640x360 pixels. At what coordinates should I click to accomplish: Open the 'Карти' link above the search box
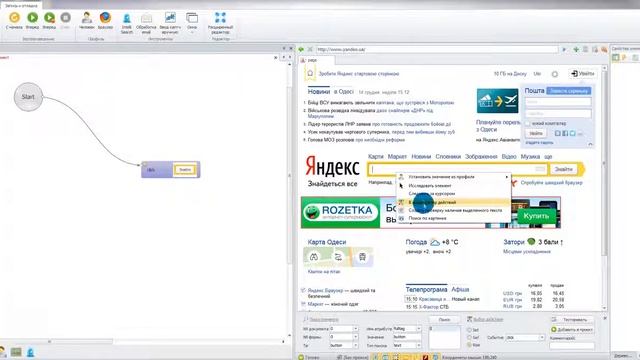click(x=376, y=157)
